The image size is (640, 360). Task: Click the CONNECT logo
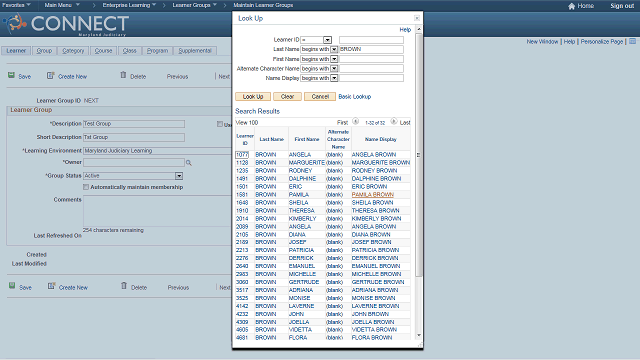[65, 24]
